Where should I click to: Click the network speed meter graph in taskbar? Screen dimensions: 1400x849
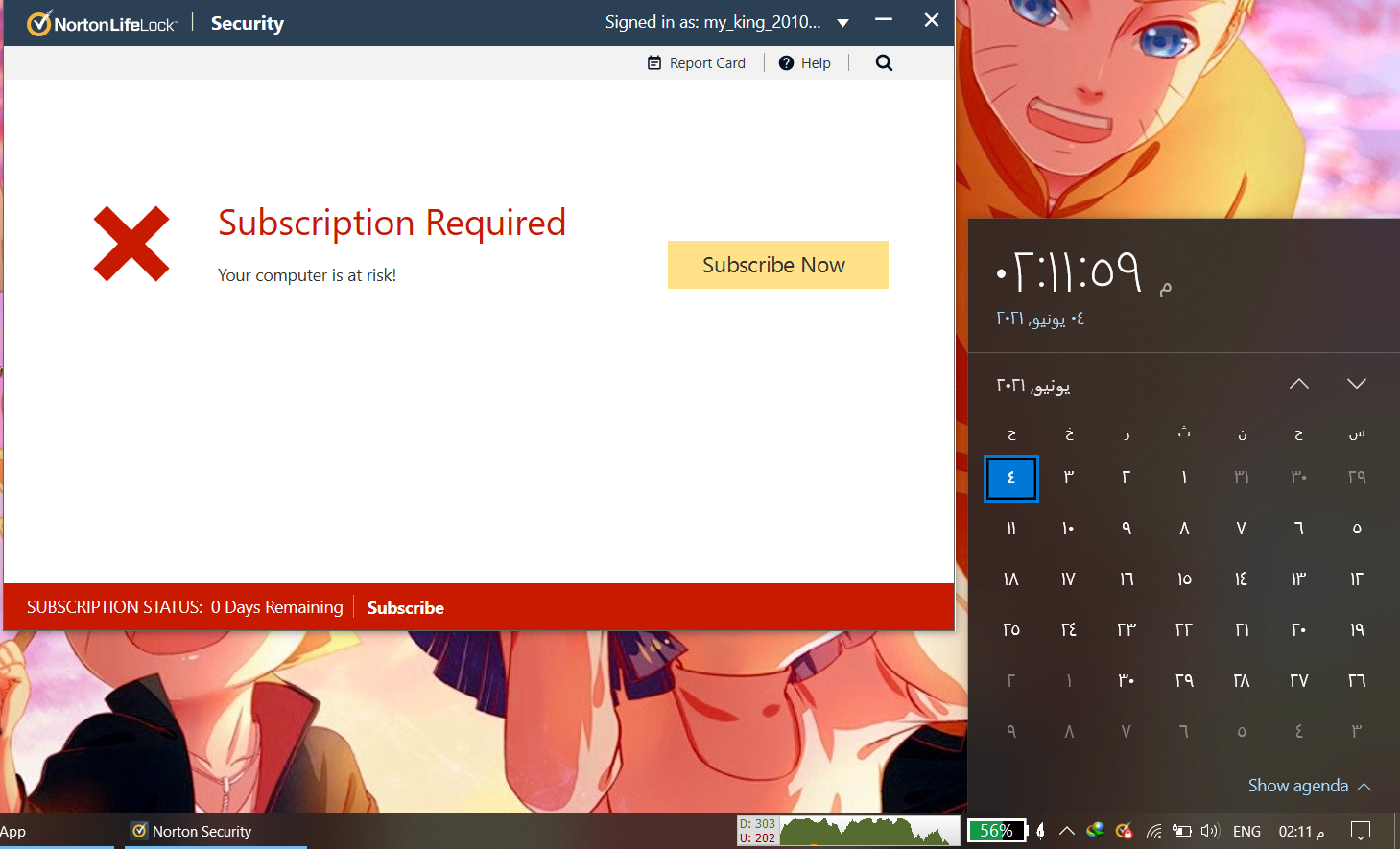click(848, 831)
